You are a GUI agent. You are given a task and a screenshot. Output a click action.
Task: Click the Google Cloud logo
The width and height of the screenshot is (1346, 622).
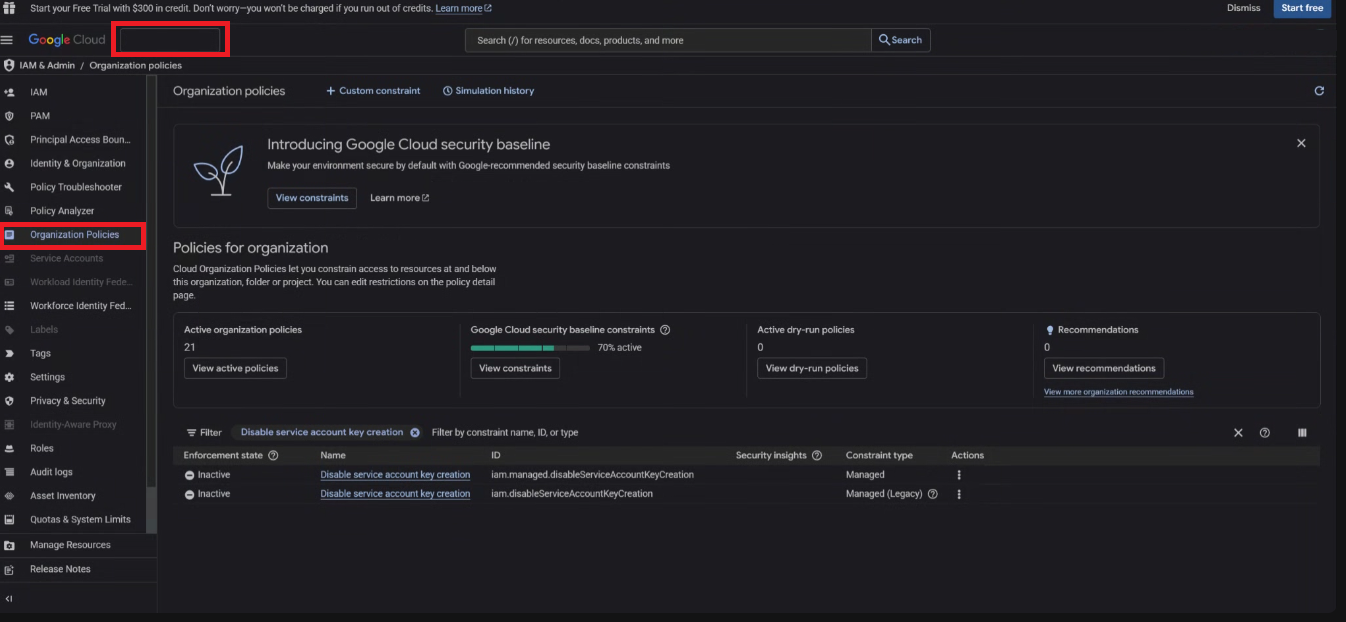coord(66,40)
